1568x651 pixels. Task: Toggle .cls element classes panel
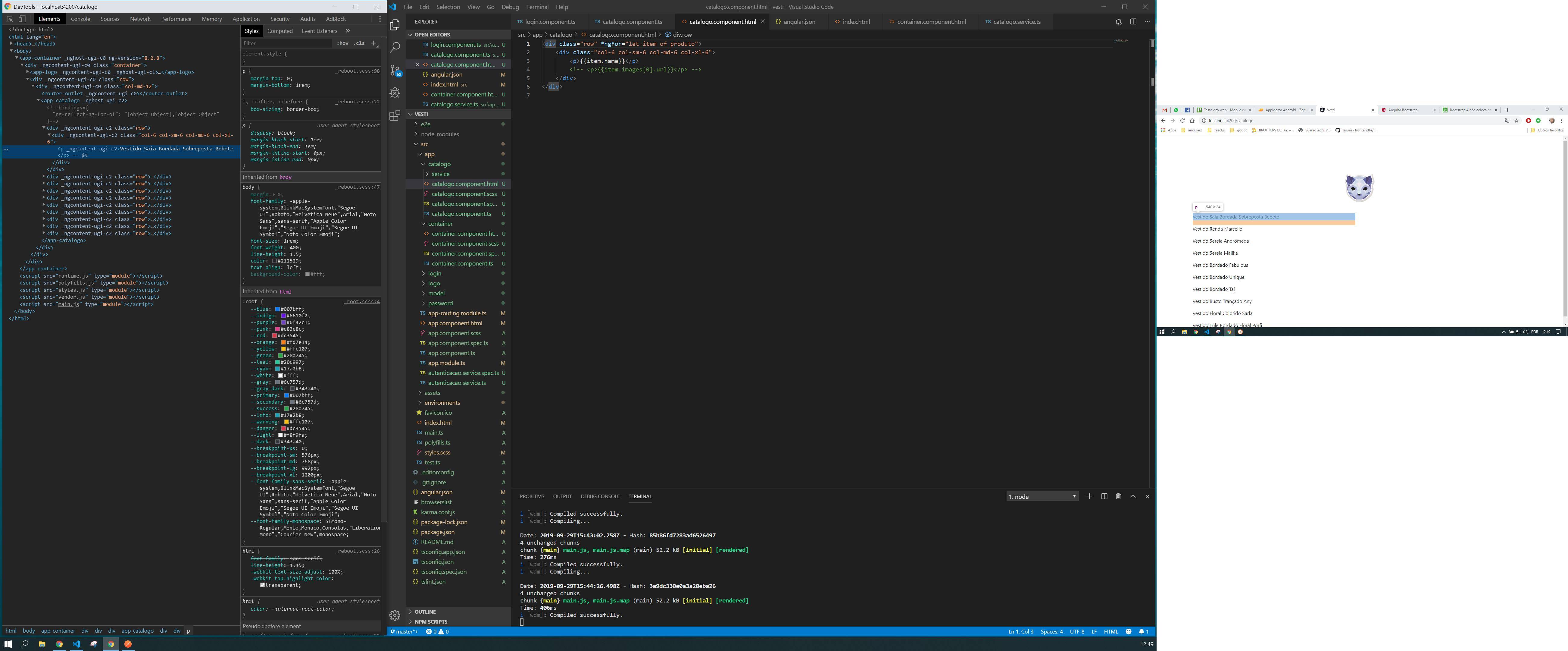point(360,43)
